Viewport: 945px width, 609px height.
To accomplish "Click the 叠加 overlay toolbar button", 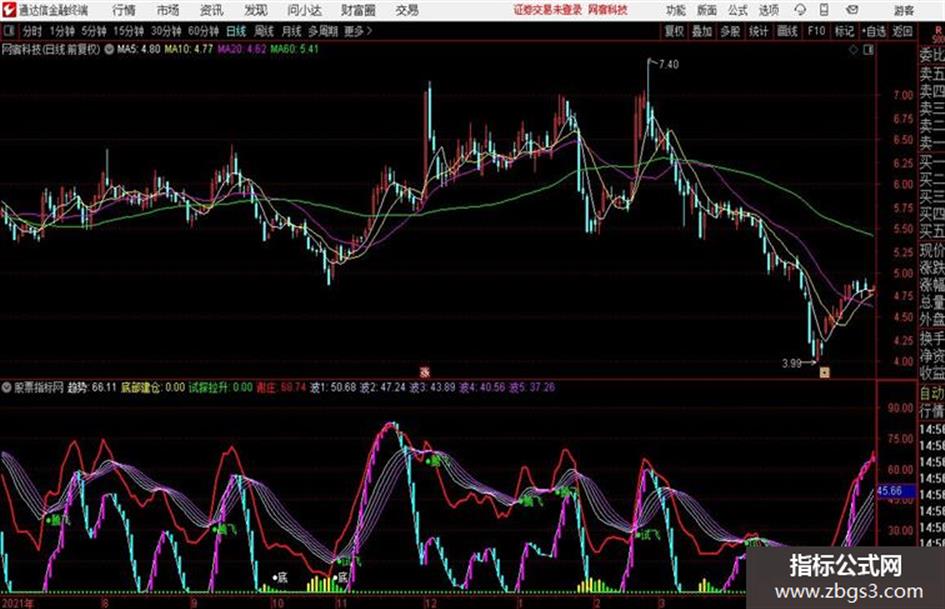I will (702, 31).
